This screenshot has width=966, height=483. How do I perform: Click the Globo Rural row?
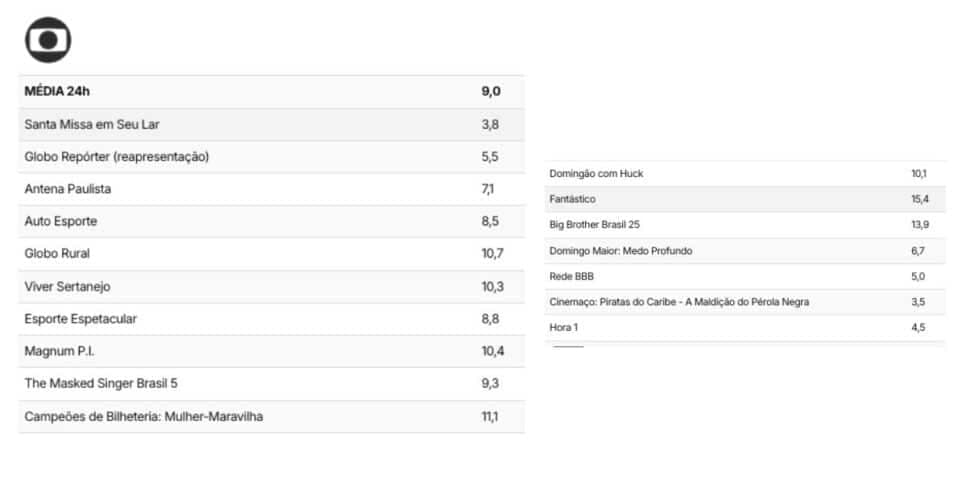pos(272,254)
